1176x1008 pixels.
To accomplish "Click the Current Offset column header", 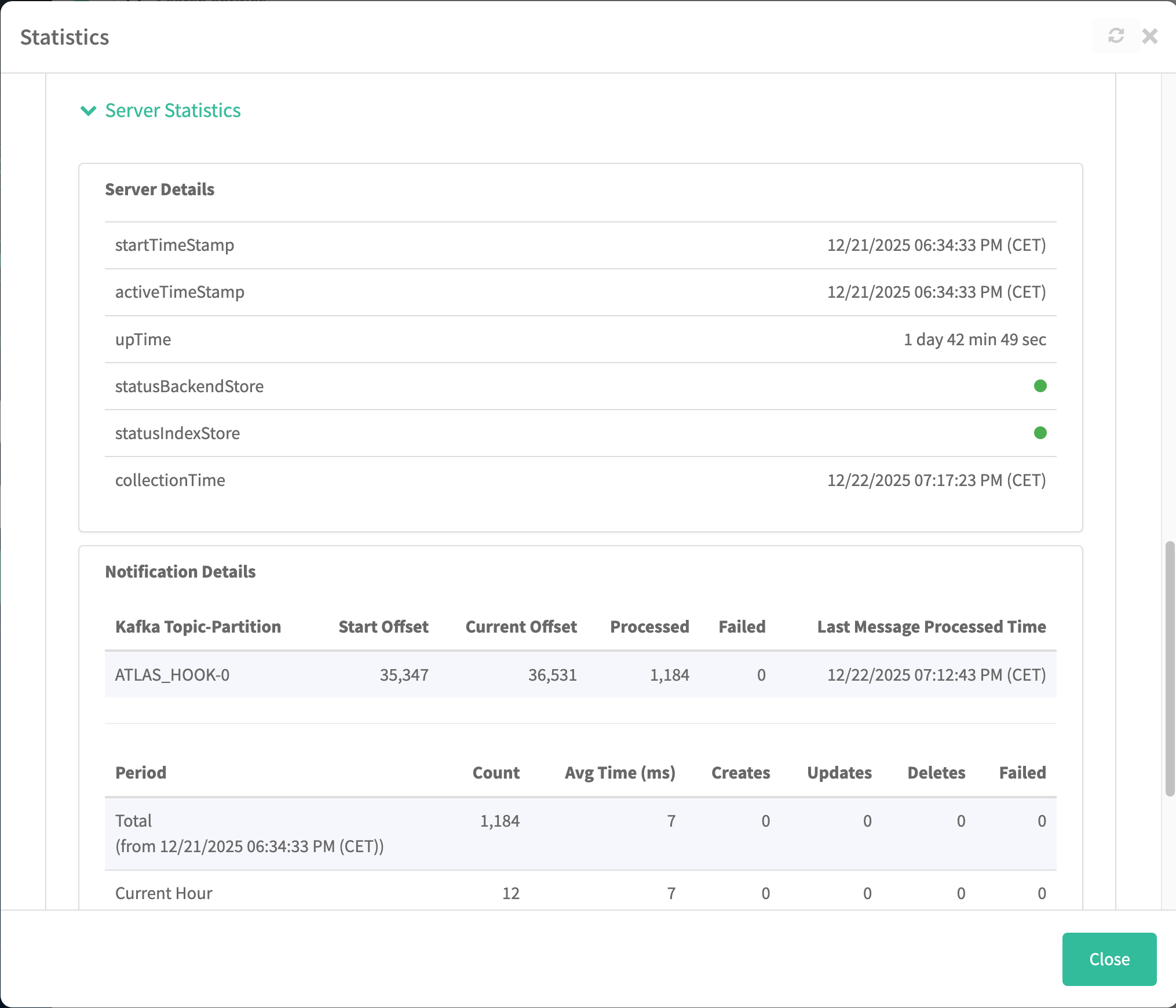I will point(521,626).
